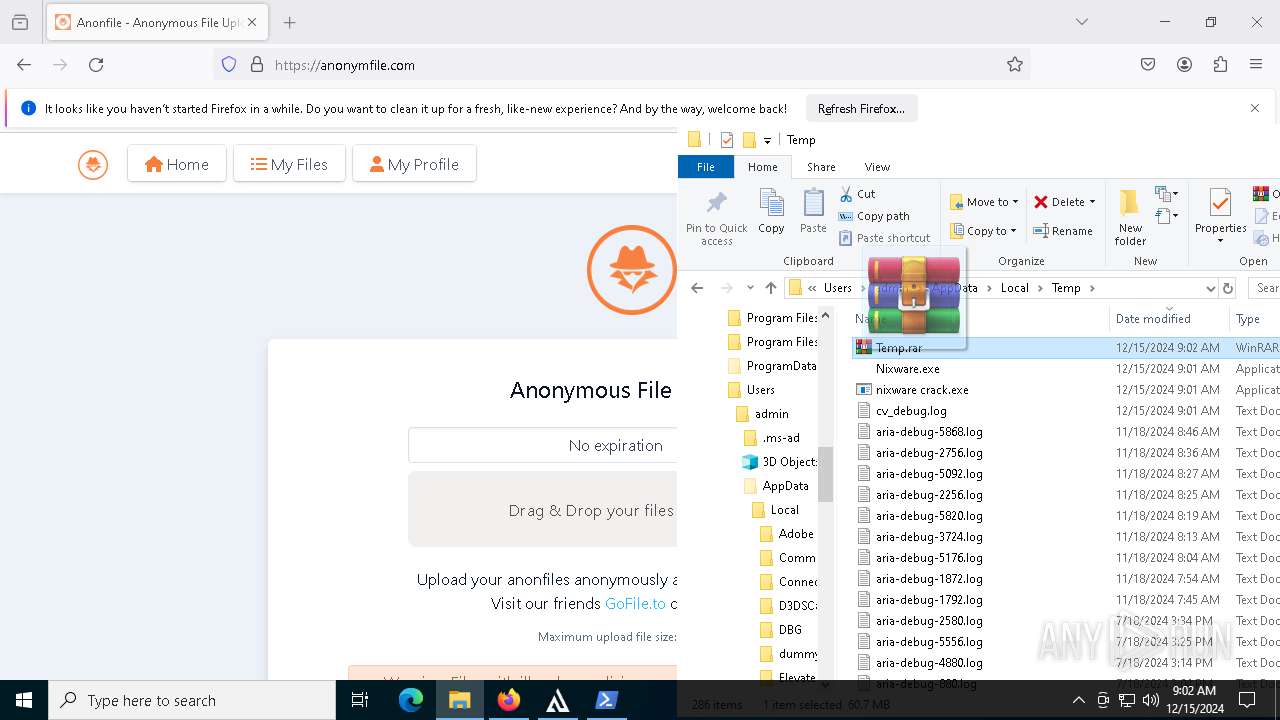Launch Microsoft Edge from taskbar
This screenshot has height=720, width=1280.
[x=411, y=700]
